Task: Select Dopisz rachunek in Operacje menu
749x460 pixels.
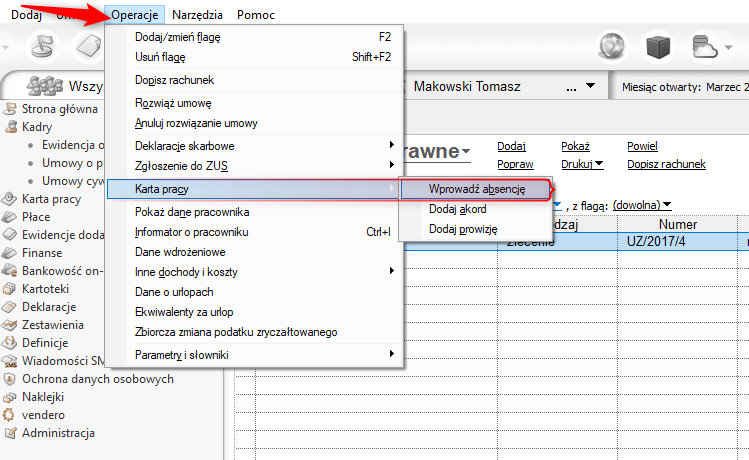Action: [x=255, y=80]
